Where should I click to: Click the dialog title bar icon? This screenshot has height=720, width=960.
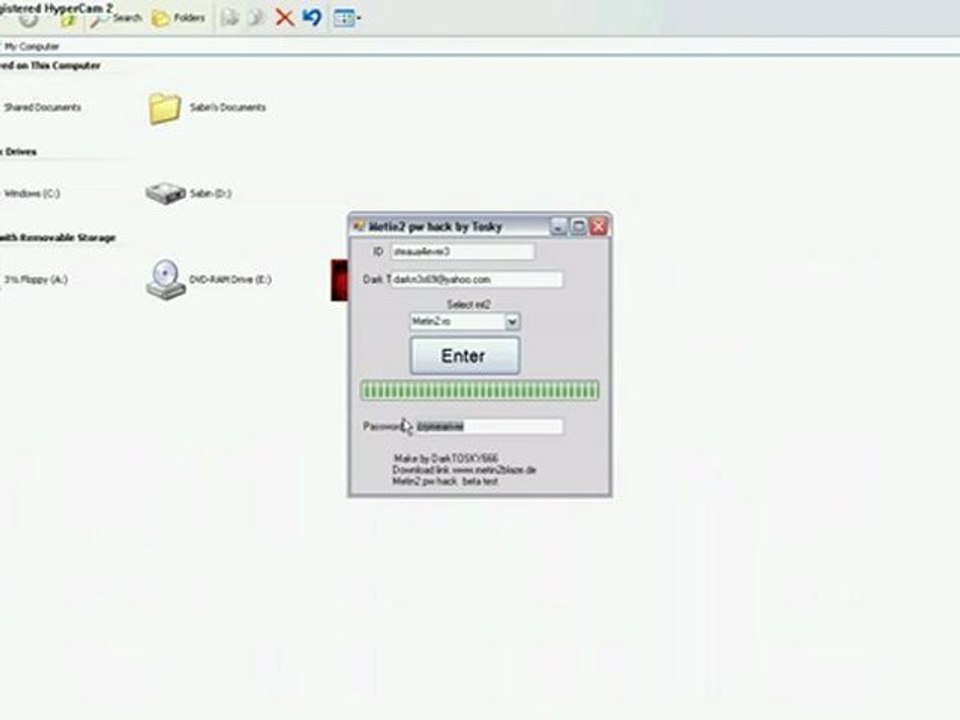(359, 227)
